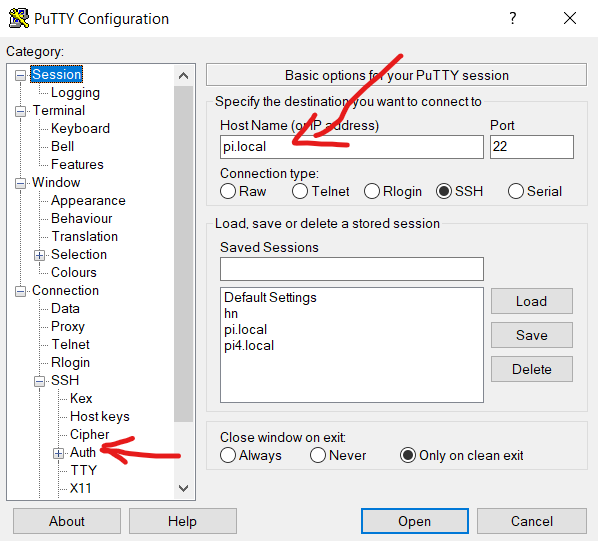598x541 pixels.
Task: Collapse the Terminal tree node
Action: tap(20, 111)
